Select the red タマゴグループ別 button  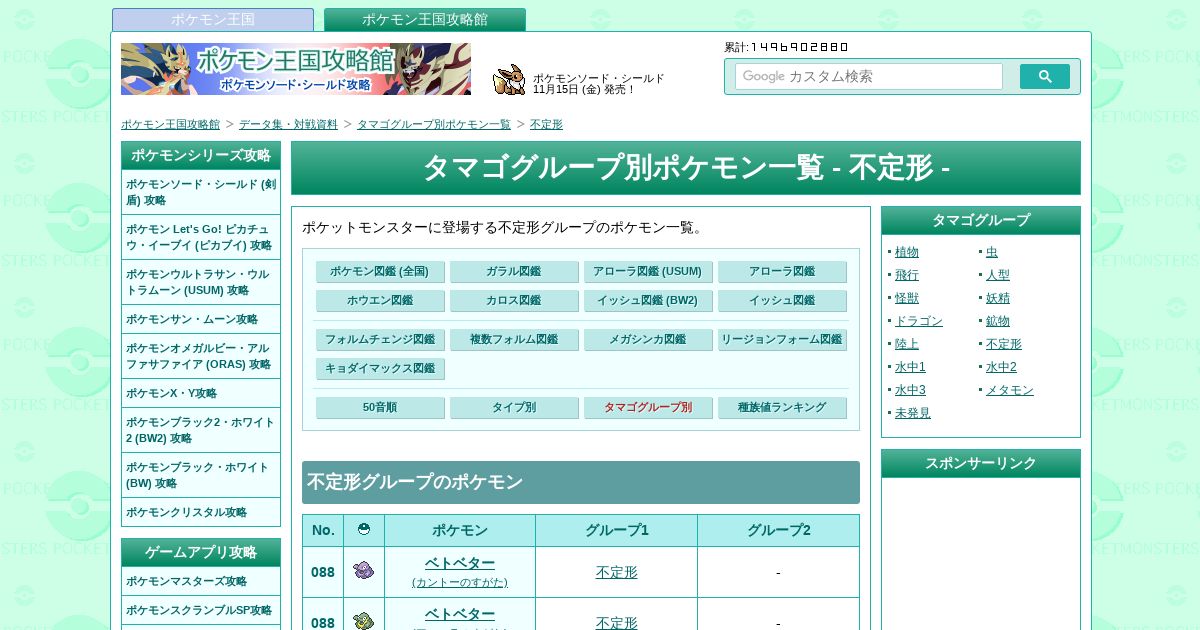pyautogui.click(x=648, y=407)
